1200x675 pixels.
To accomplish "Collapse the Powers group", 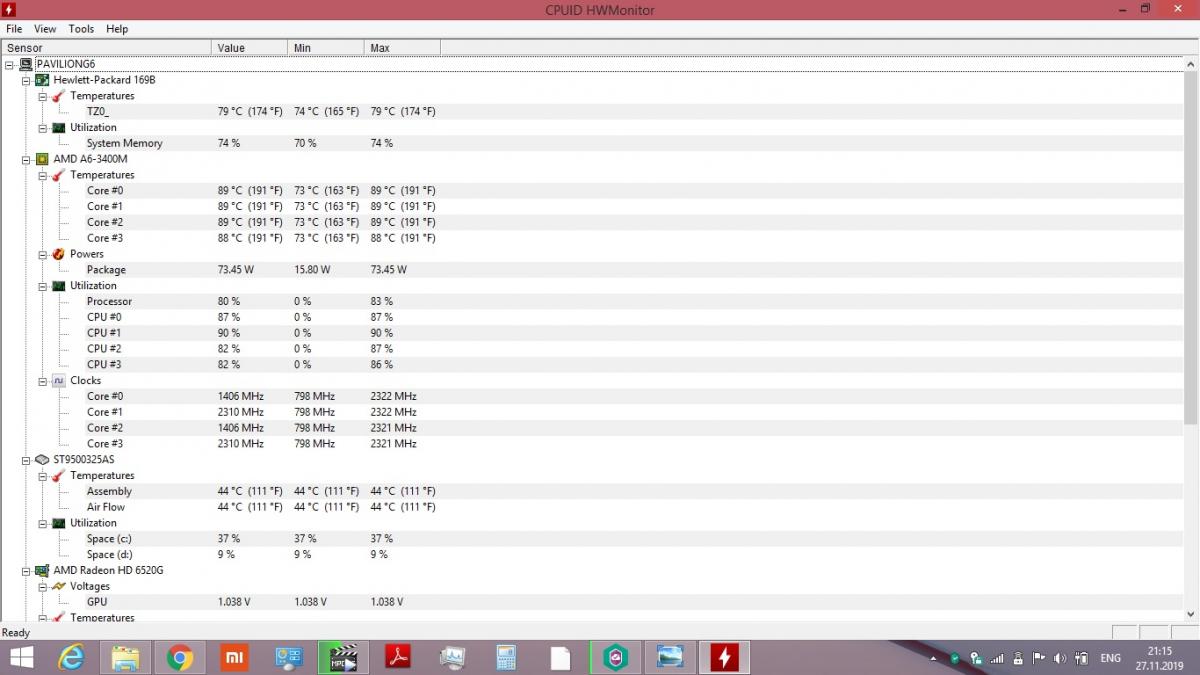I will click(43, 254).
